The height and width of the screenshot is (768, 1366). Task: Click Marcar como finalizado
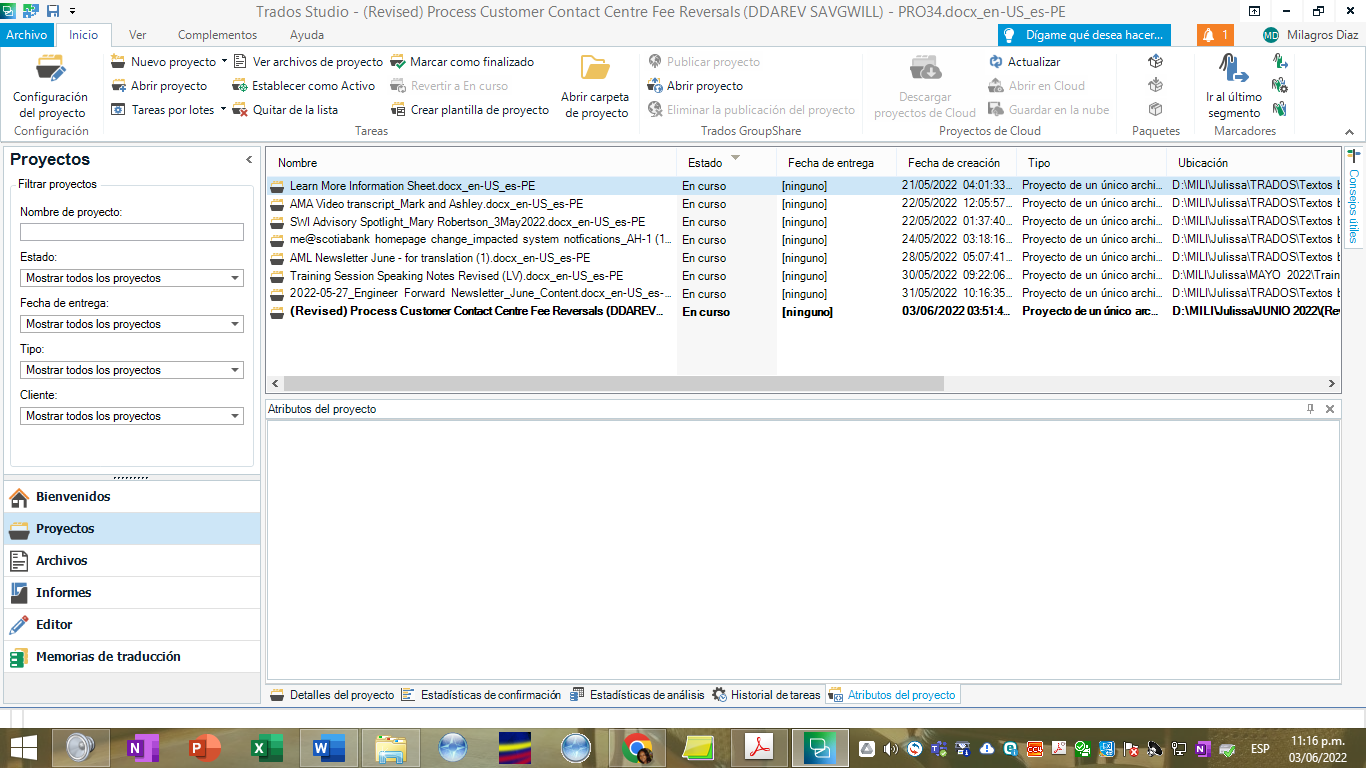pos(462,62)
